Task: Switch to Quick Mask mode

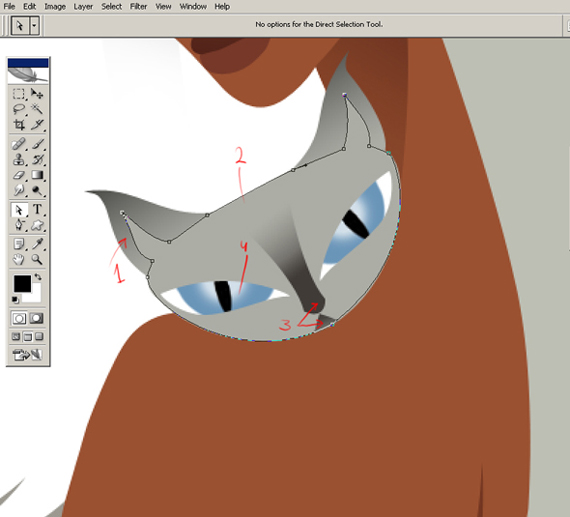Action: [36, 318]
